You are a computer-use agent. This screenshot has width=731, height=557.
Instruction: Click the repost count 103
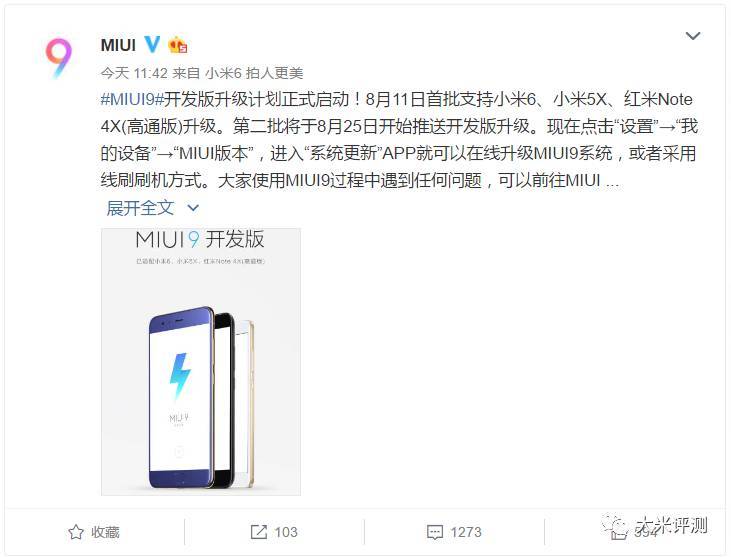click(286, 532)
